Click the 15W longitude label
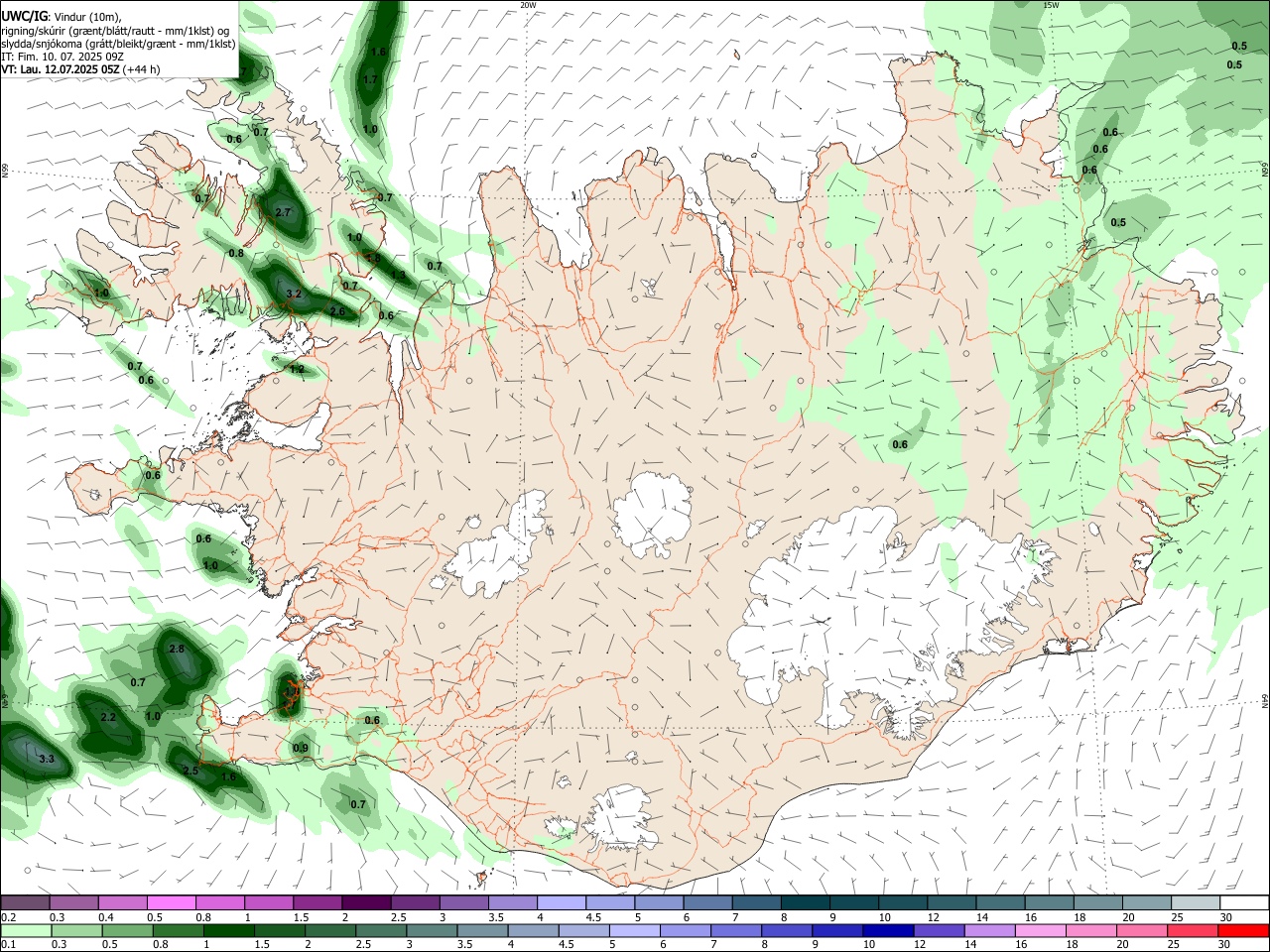1270x952 pixels. (x=1052, y=5)
